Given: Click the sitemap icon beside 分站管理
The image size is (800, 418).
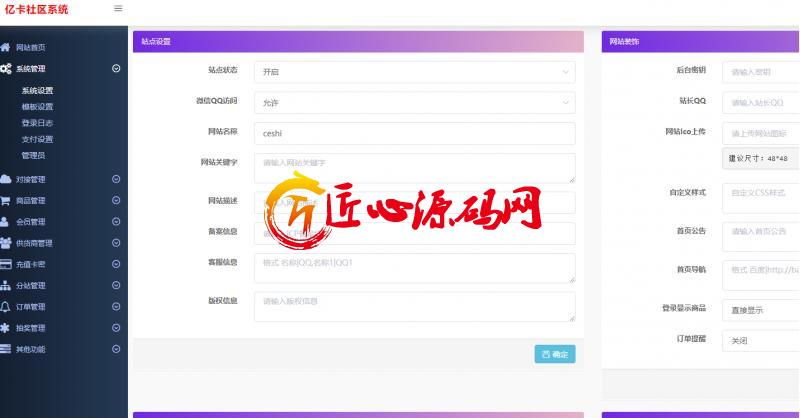Looking at the screenshot, I should [x=5, y=285].
